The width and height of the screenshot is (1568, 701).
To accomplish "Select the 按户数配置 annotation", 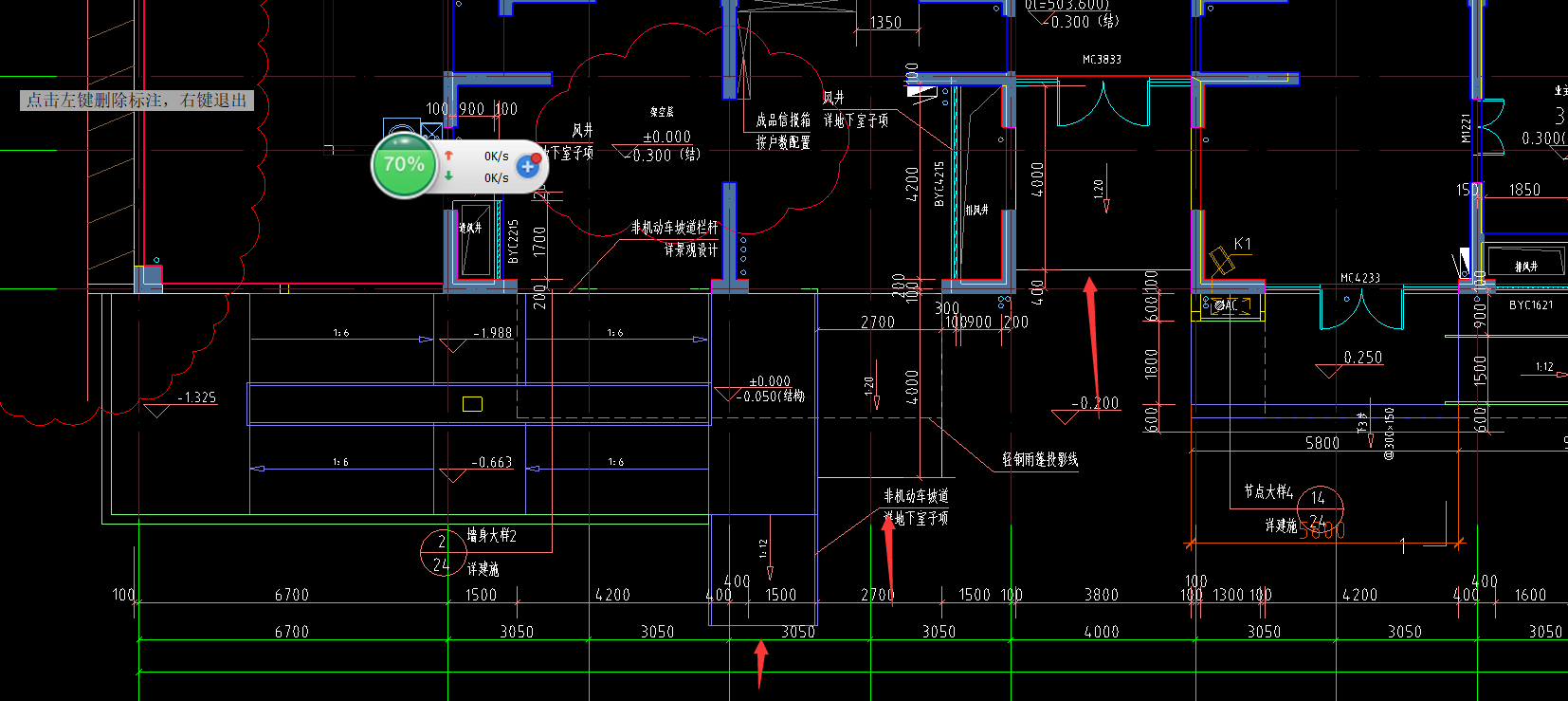I will 783,142.
